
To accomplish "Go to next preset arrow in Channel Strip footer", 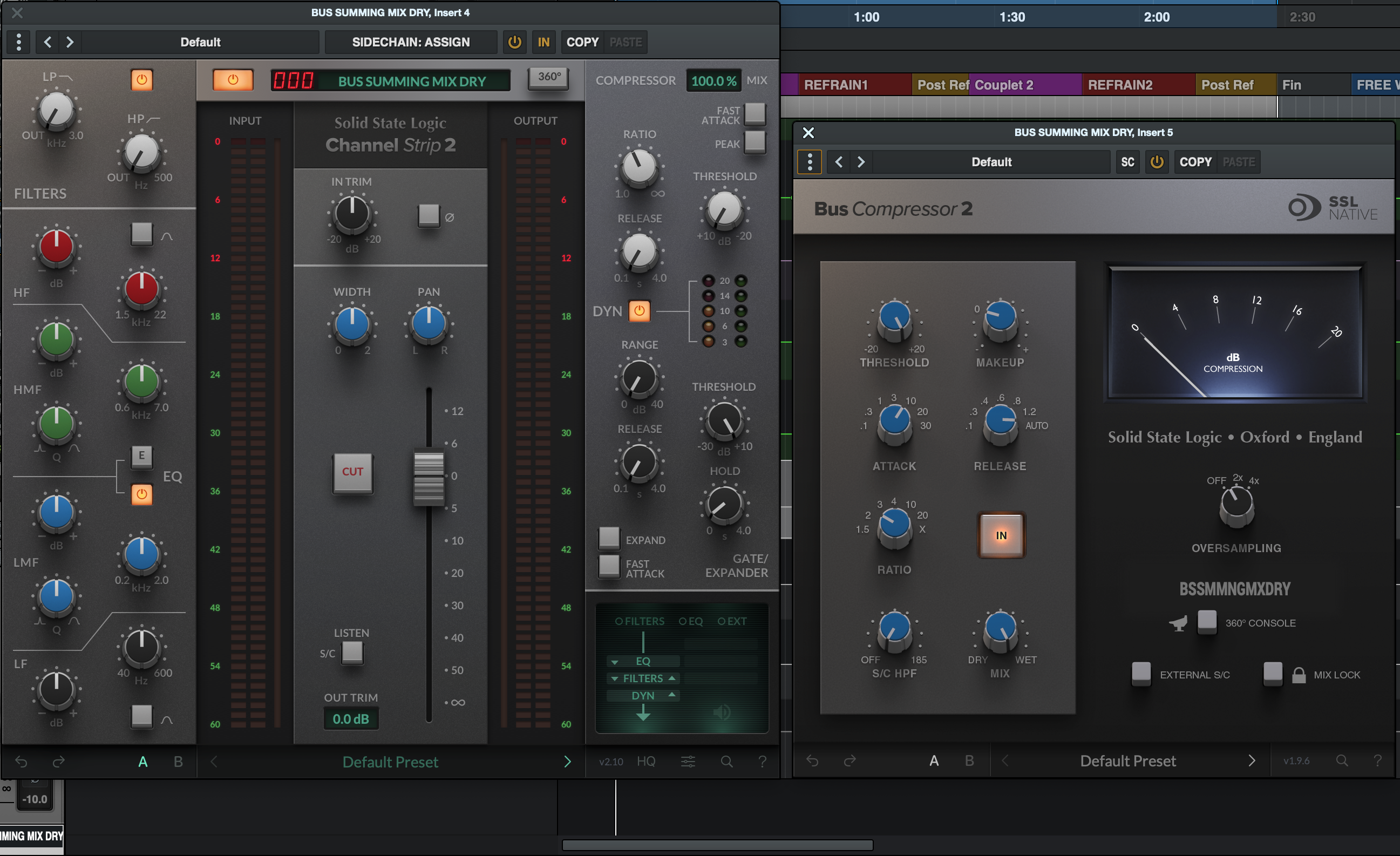I will pos(567,762).
